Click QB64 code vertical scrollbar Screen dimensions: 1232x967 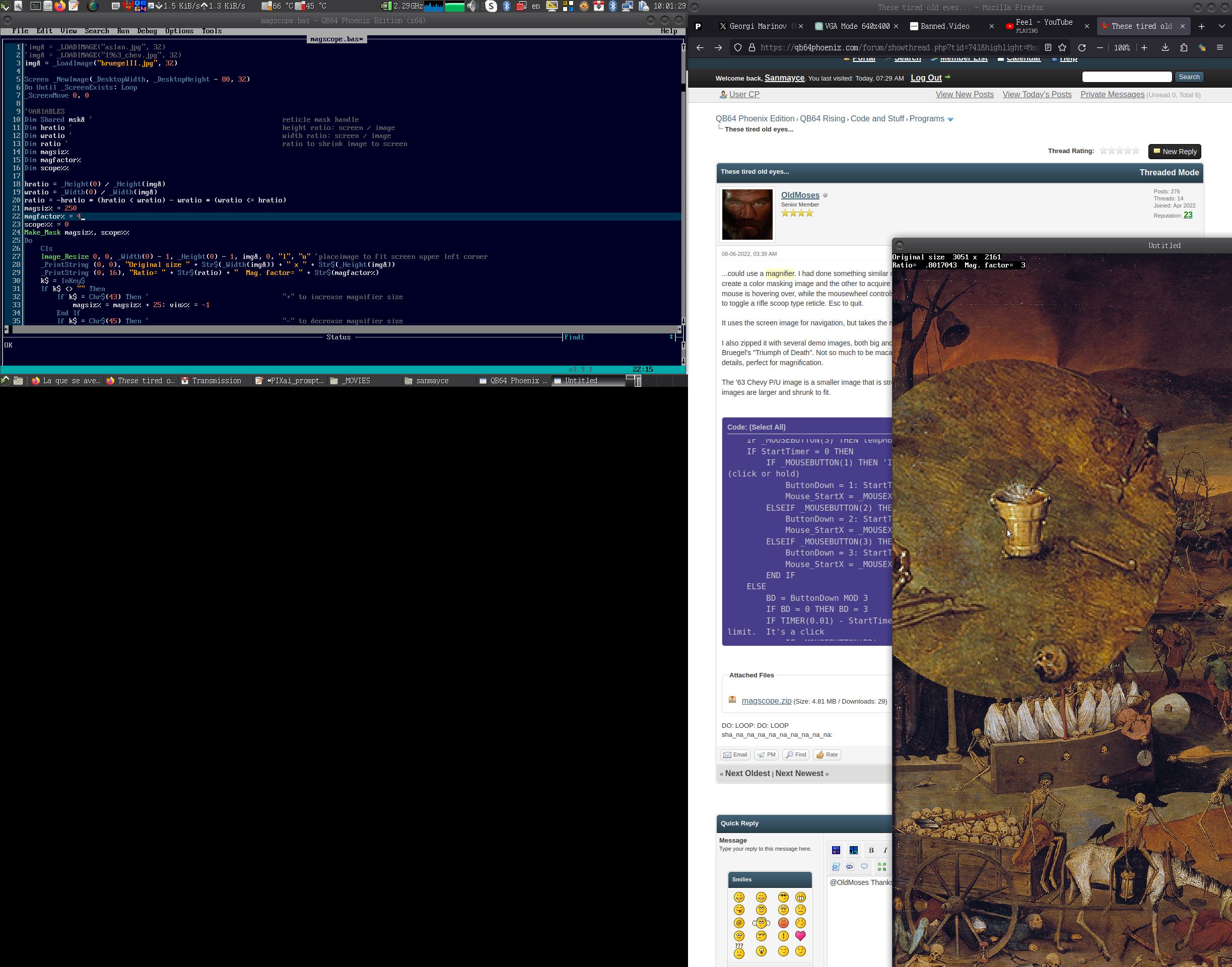(683, 183)
